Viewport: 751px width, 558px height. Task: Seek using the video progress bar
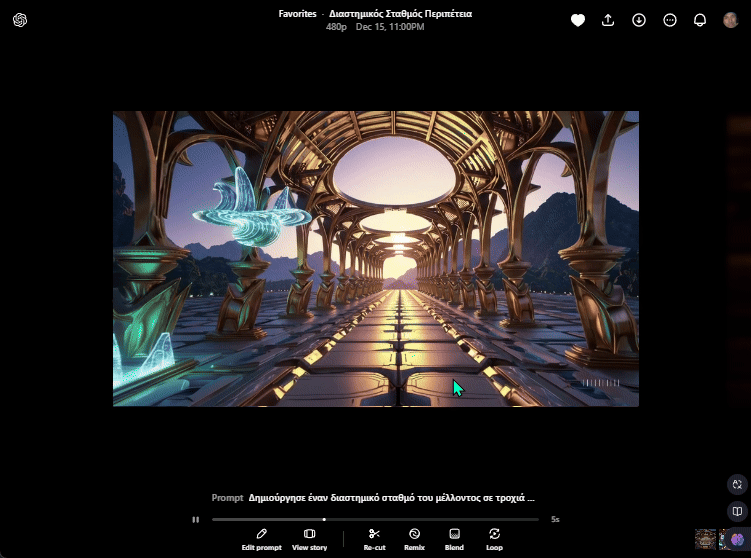375,519
